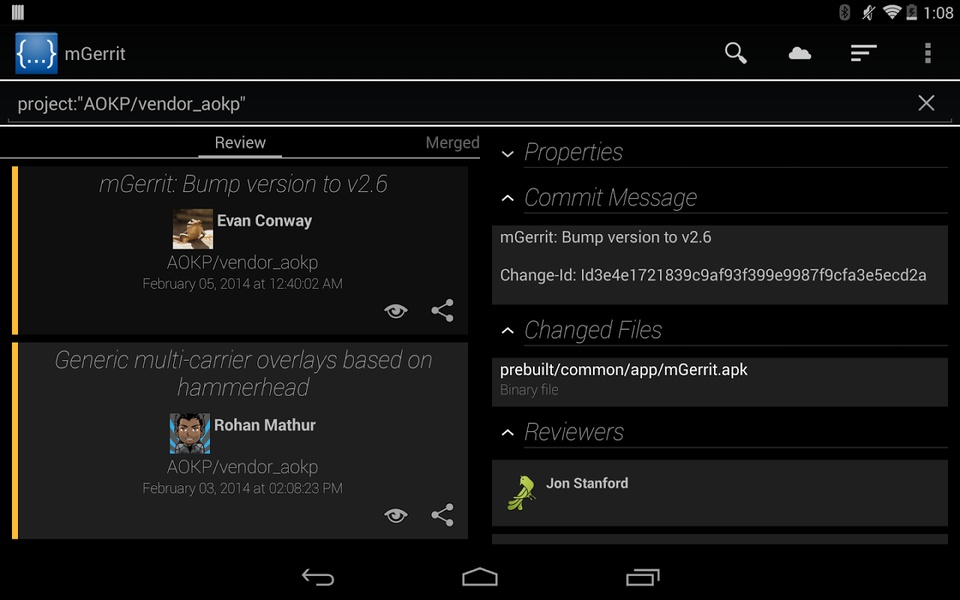This screenshot has height=600, width=960.
Task: Select the Change-Id line in commit message
Action: click(713, 275)
